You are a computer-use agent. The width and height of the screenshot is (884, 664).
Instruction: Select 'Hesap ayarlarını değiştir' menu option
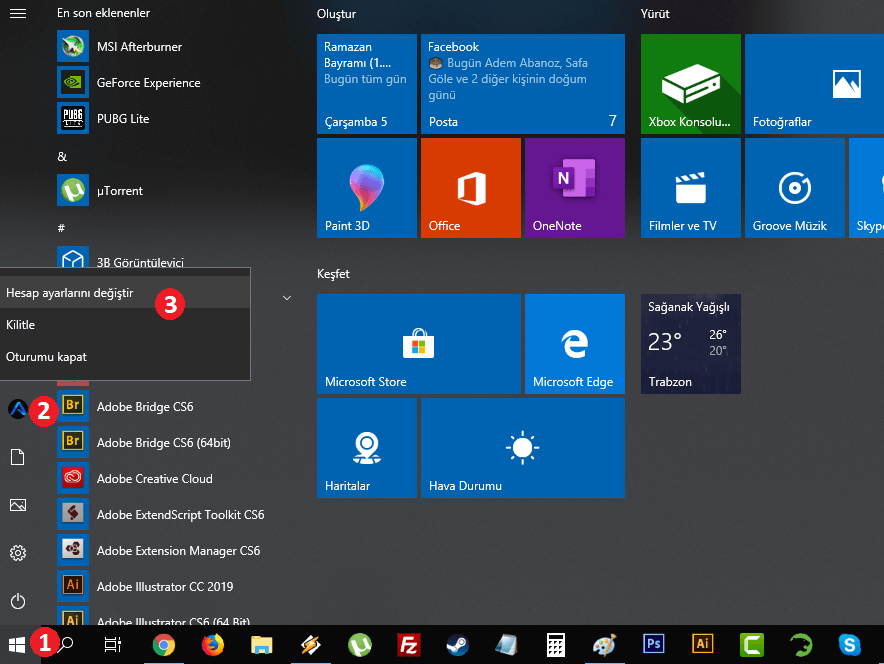(70, 293)
